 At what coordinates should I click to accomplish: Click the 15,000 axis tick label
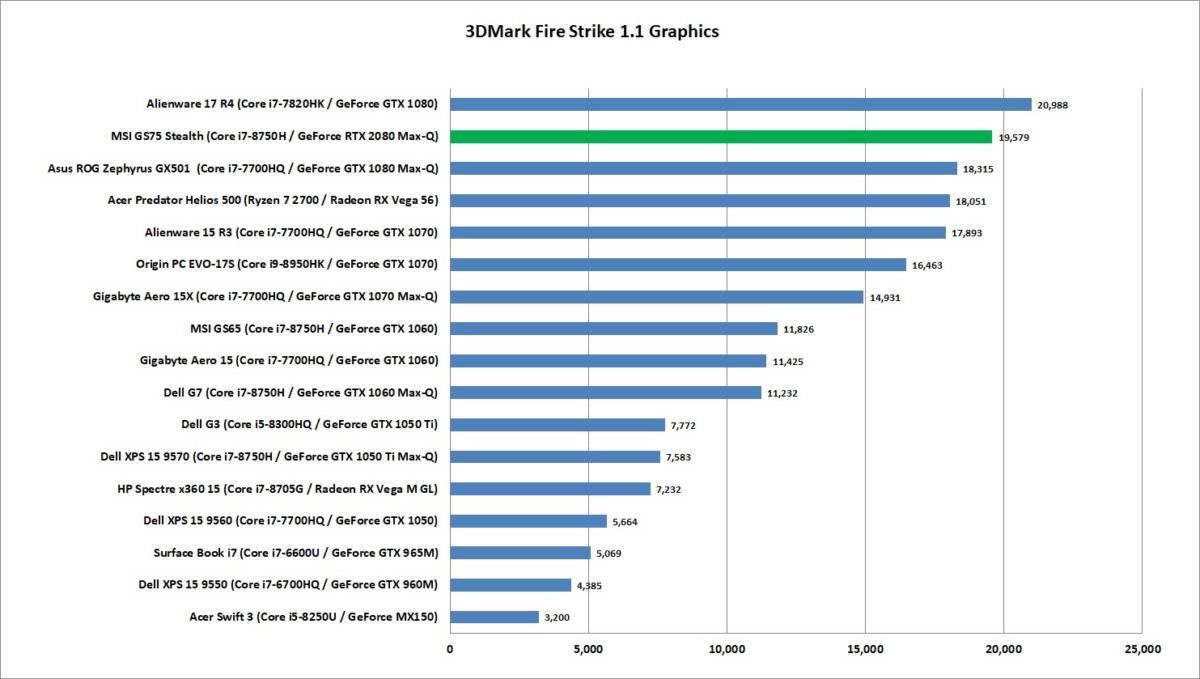pos(865,649)
